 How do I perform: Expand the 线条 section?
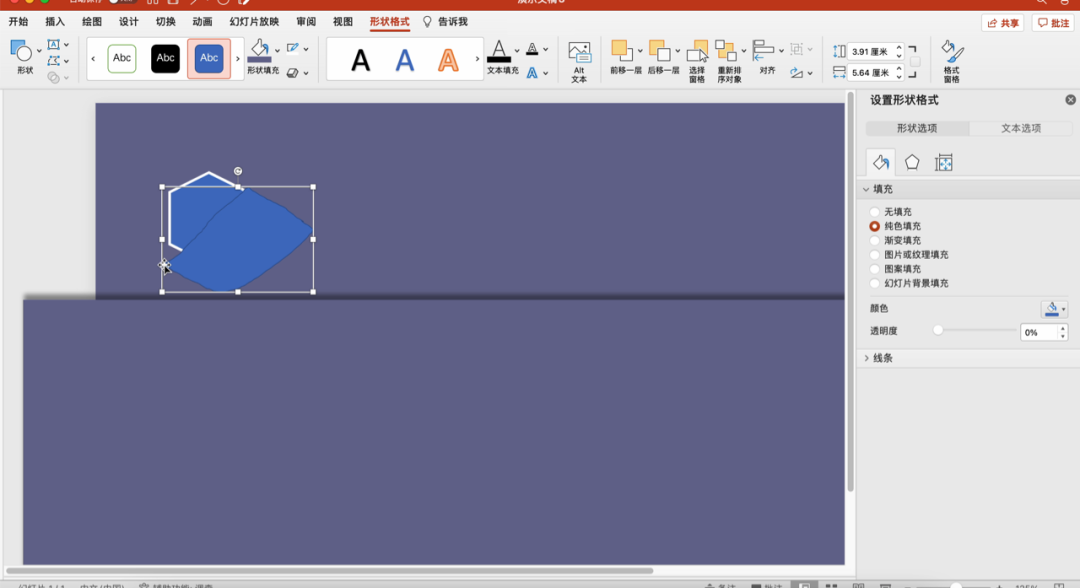866,358
